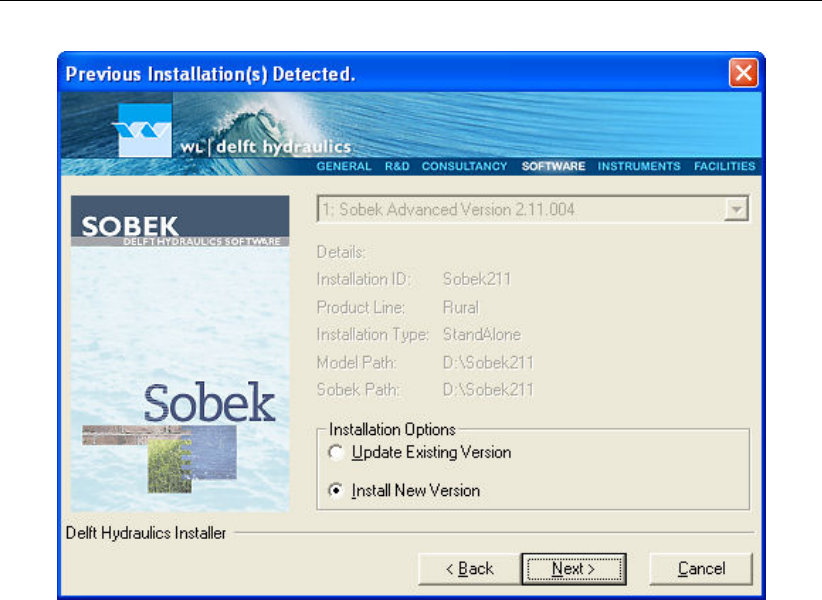Select Update Existing Version radio button

(336, 452)
